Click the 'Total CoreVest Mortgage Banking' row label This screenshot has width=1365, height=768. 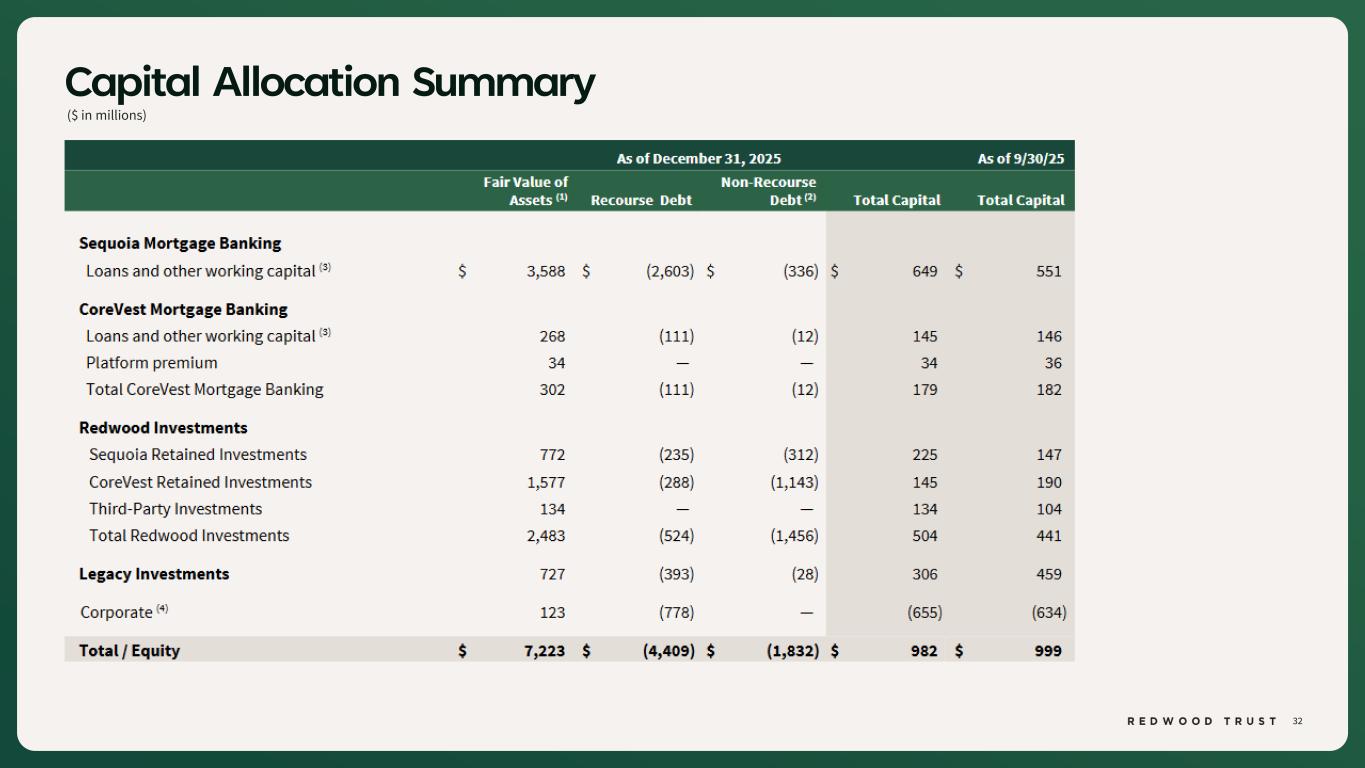click(x=204, y=389)
